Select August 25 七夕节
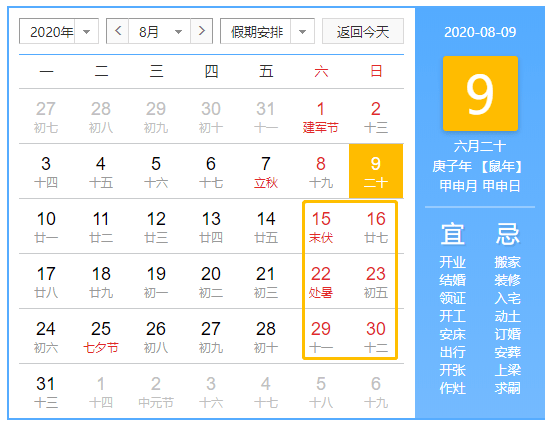552x426 pixels. [101, 337]
